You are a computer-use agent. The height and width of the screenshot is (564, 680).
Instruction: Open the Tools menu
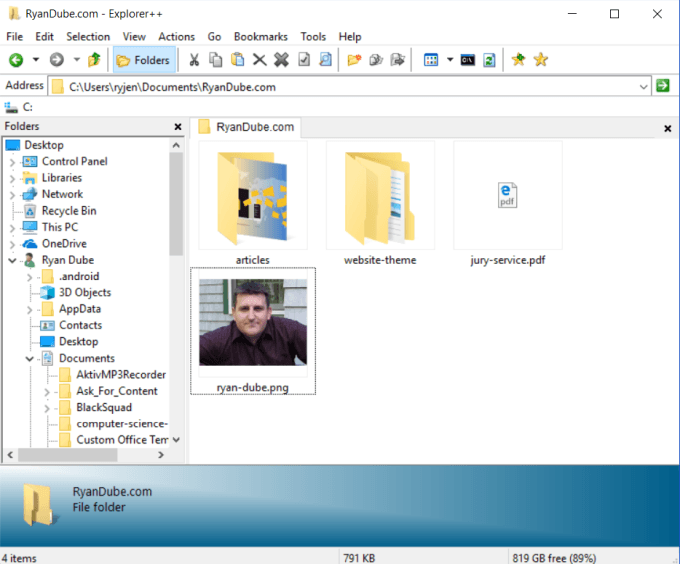tap(313, 37)
